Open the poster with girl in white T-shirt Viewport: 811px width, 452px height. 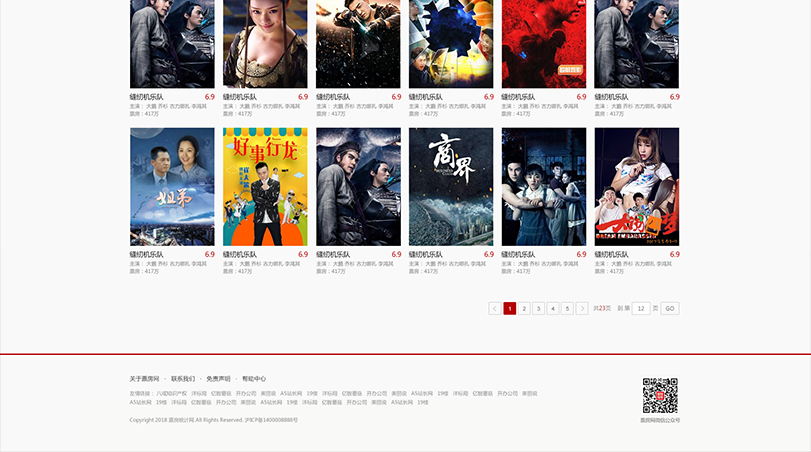coord(637,187)
